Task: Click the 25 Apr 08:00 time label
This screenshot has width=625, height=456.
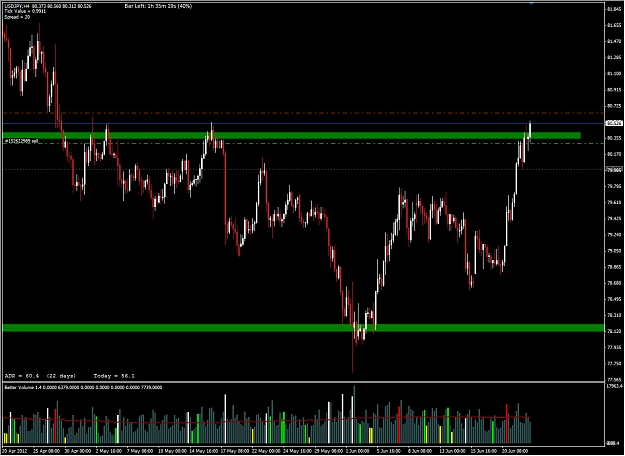Action: click(47, 451)
